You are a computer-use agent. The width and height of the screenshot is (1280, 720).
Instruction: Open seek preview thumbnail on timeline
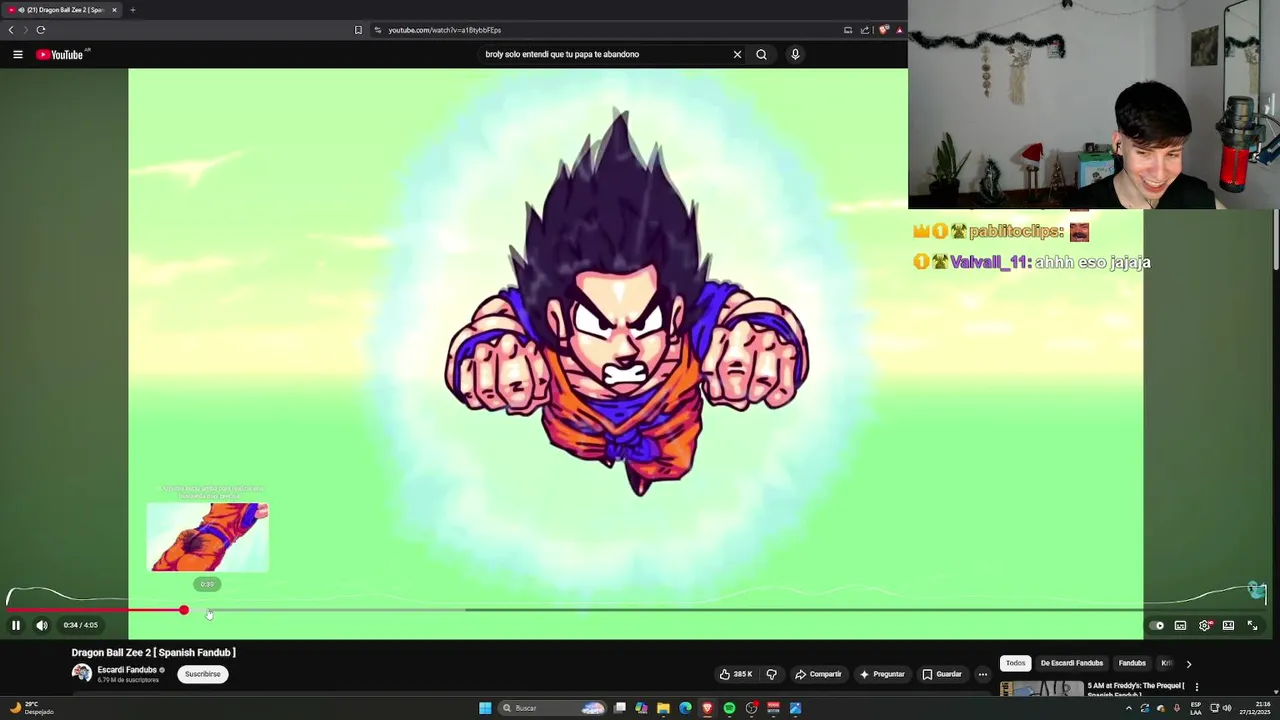(207, 537)
